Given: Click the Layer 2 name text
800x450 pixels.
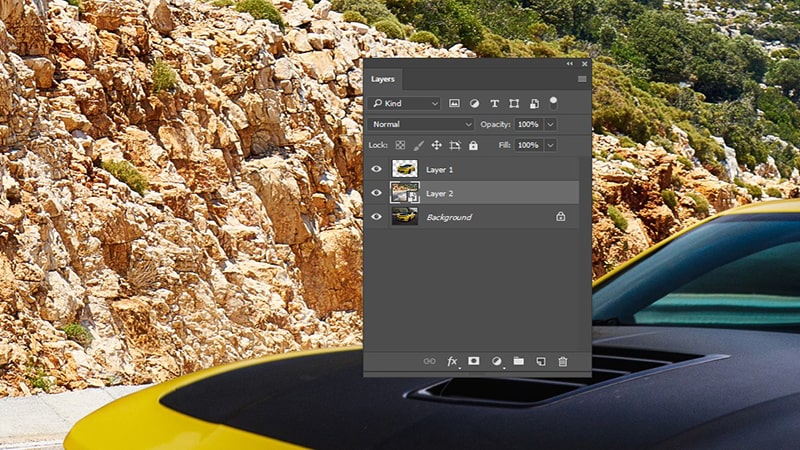Looking at the screenshot, I should (x=439, y=193).
